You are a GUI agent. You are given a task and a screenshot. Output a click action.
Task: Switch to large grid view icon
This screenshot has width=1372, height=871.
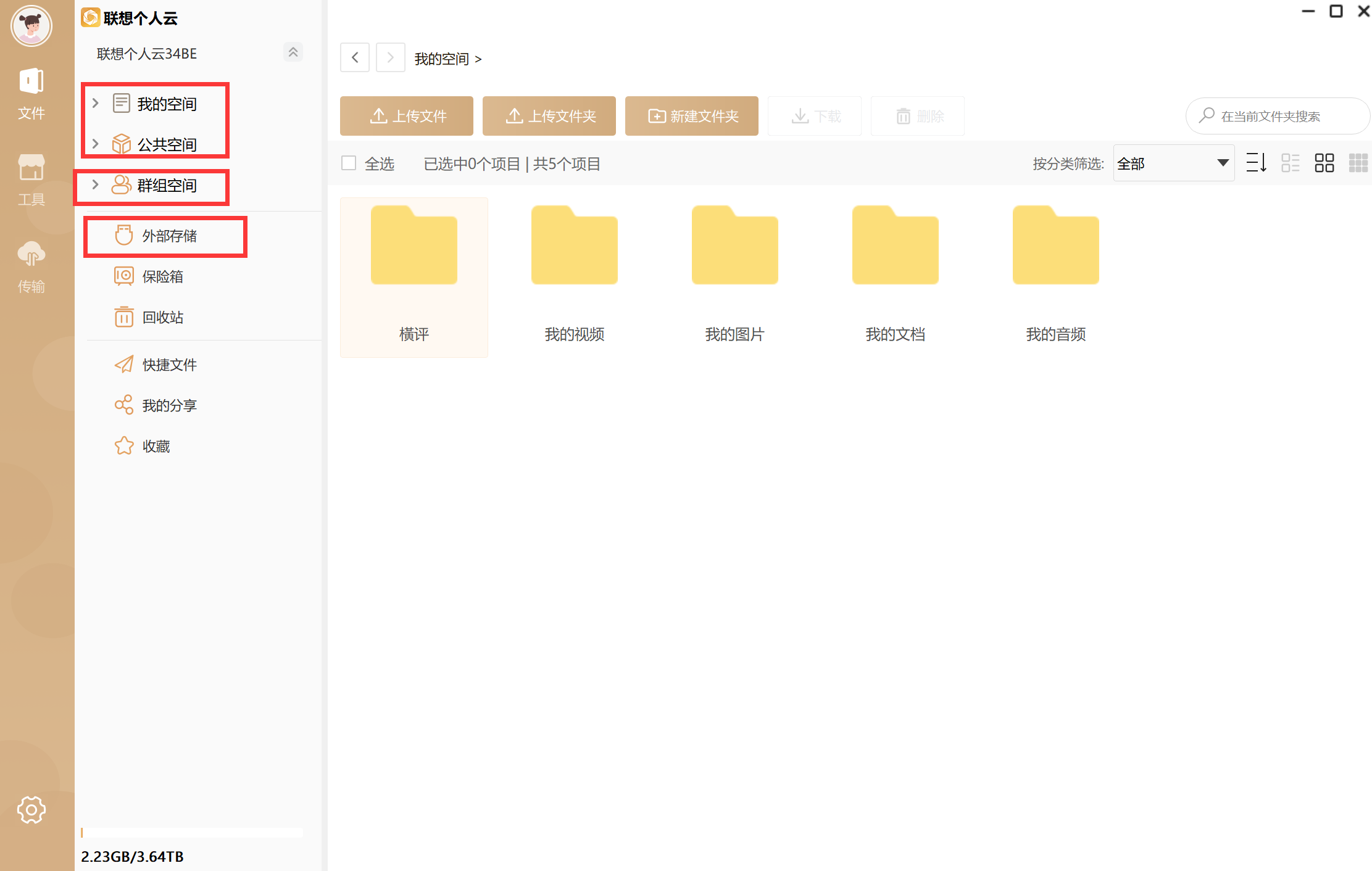[x=1324, y=163]
